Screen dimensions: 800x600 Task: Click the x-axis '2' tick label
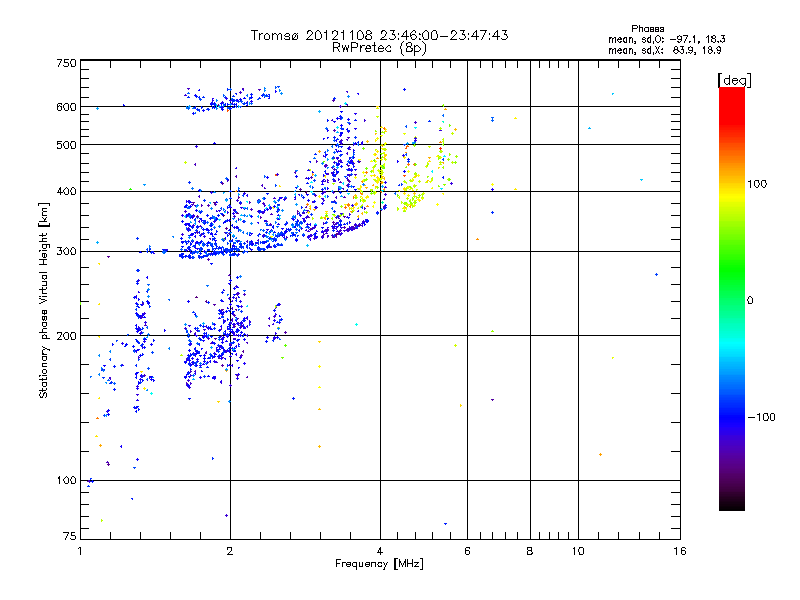pyautogui.click(x=230, y=551)
